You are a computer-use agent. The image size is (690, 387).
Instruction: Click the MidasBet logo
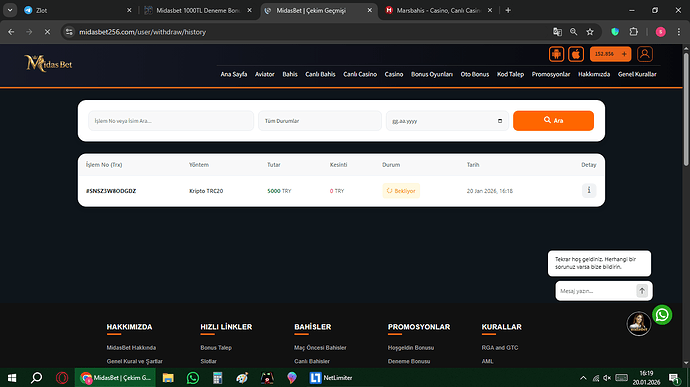pos(48,63)
